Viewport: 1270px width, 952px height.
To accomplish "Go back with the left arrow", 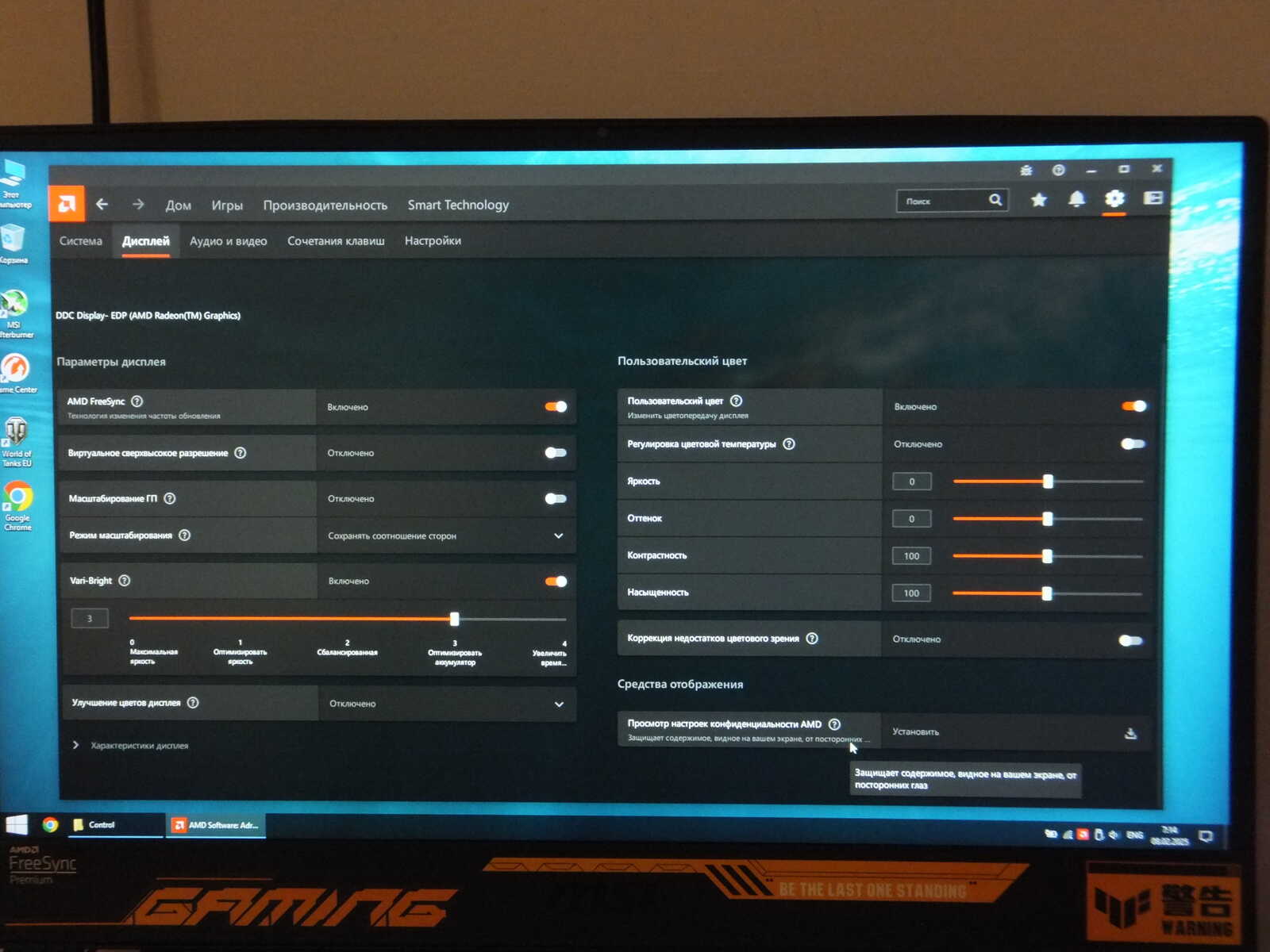I will coord(102,204).
